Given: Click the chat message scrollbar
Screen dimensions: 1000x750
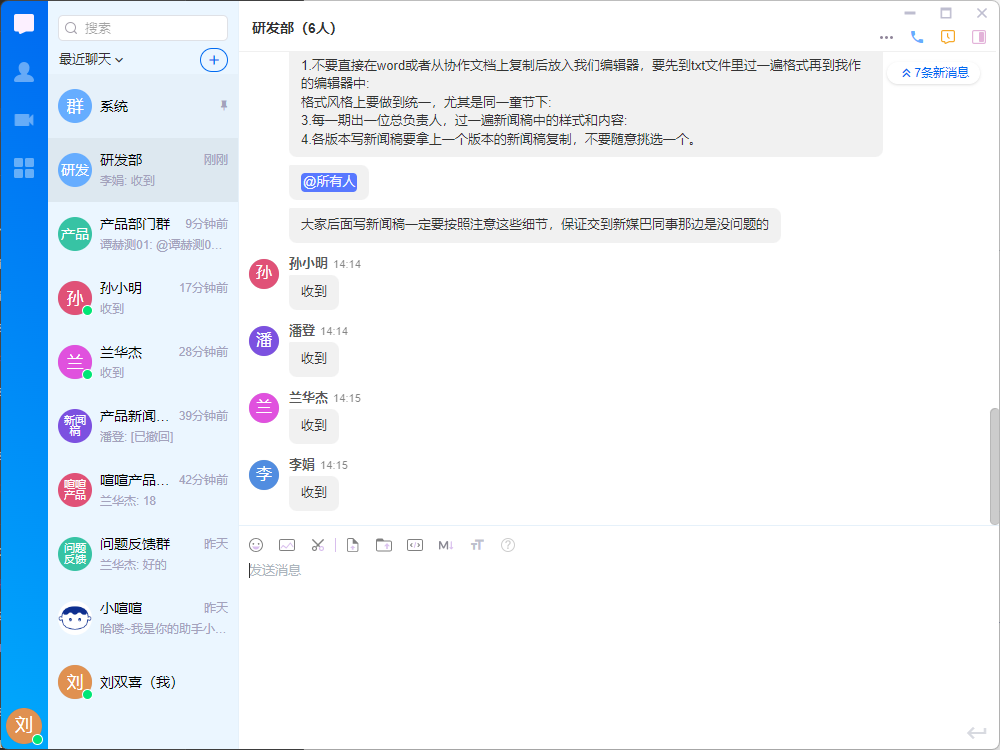Looking at the screenshot, I should [993, 465].
